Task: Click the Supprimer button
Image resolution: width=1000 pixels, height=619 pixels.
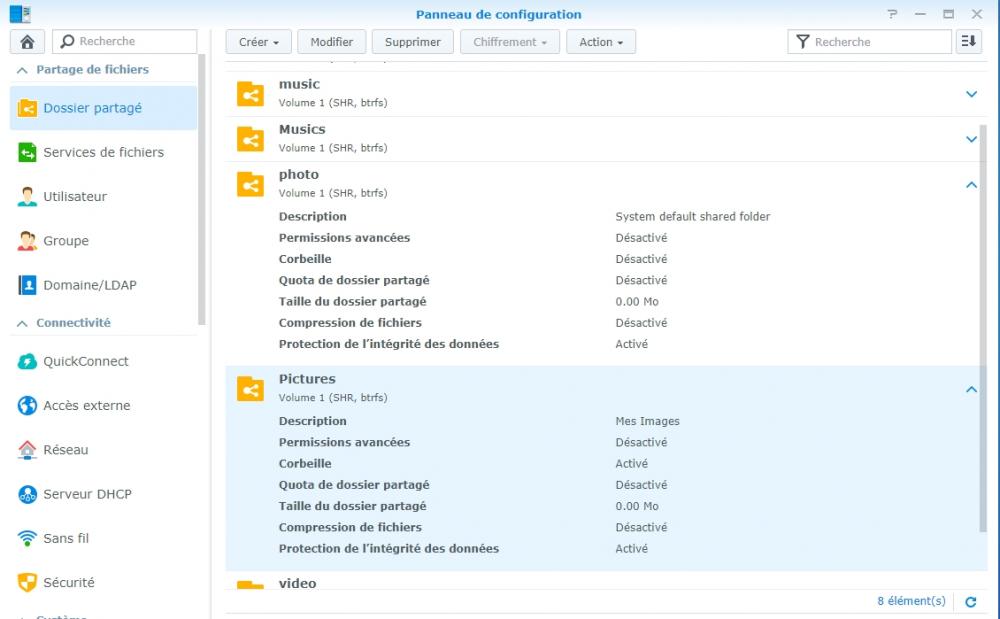Action: (x=412, y=42)
